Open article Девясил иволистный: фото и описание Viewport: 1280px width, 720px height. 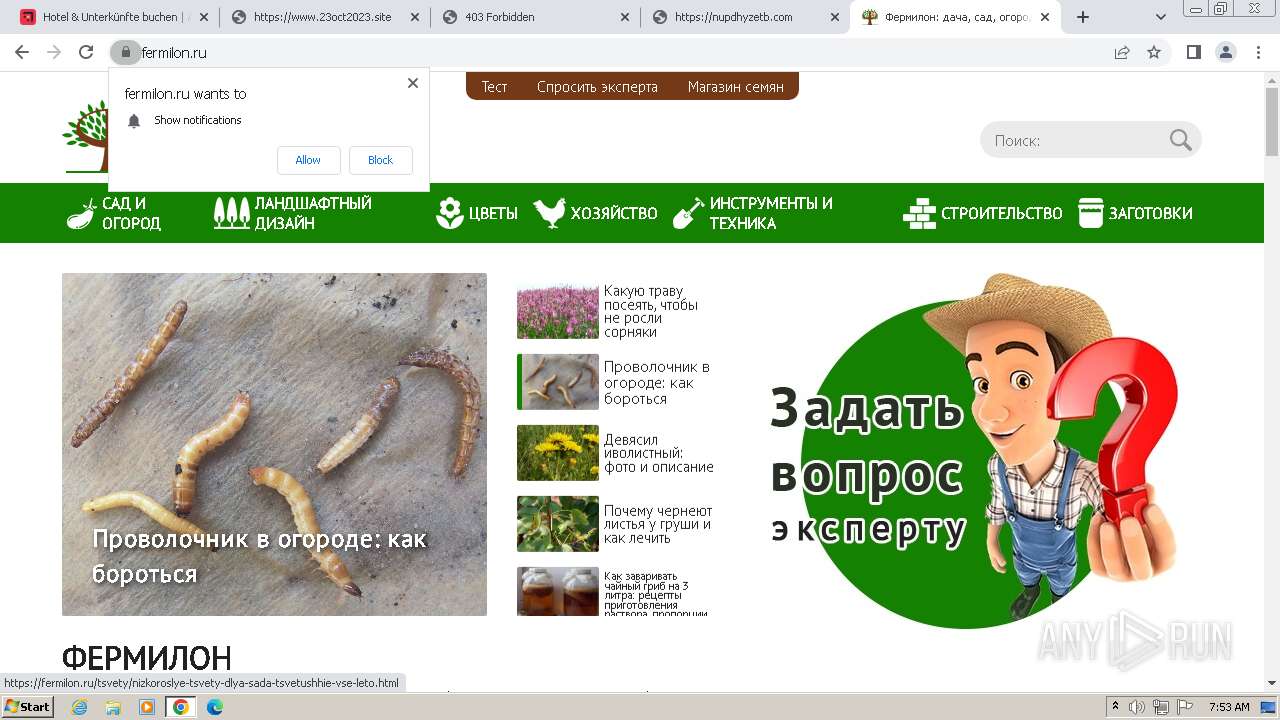659,453
